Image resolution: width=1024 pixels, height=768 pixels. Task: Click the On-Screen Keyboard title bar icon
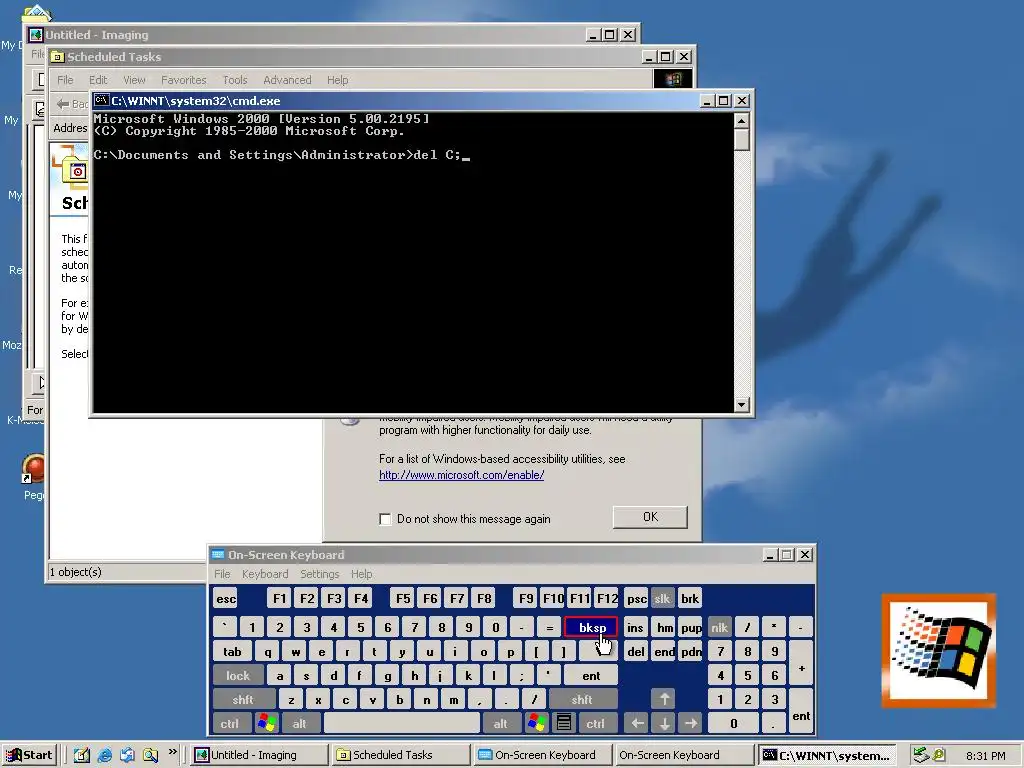click(x=218, y=554)
